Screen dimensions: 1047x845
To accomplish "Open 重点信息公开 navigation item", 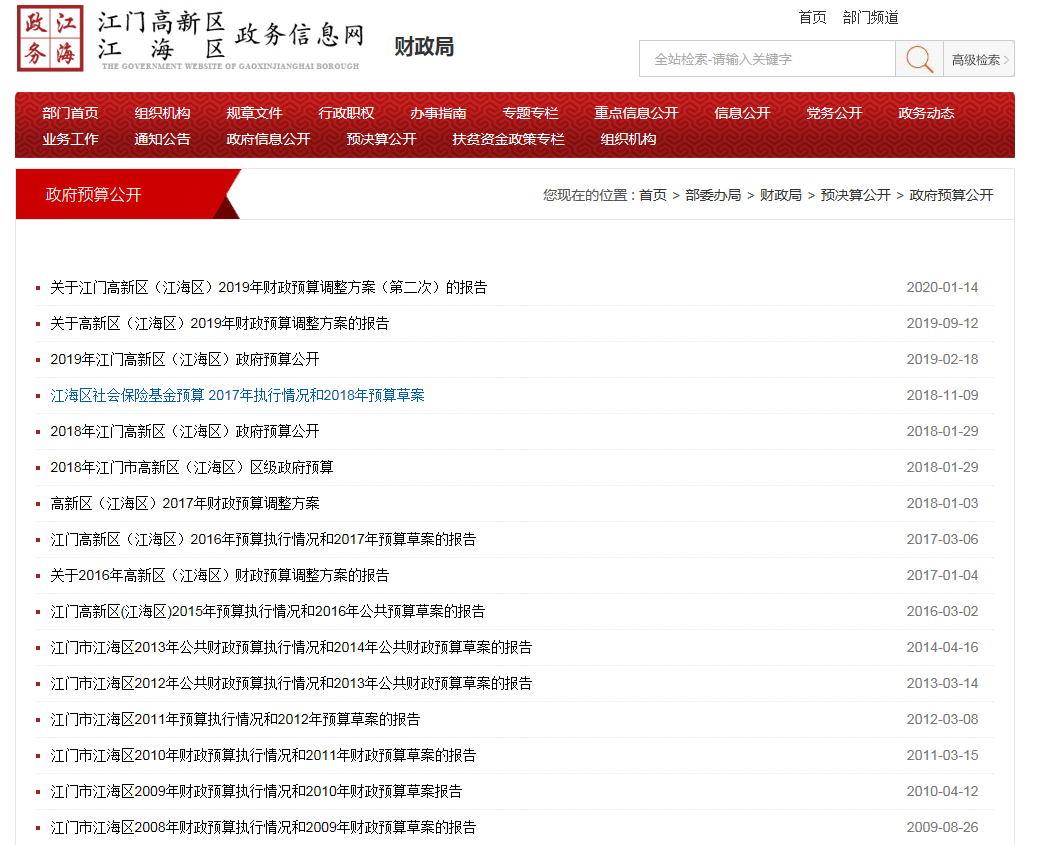I will point(636,113).
